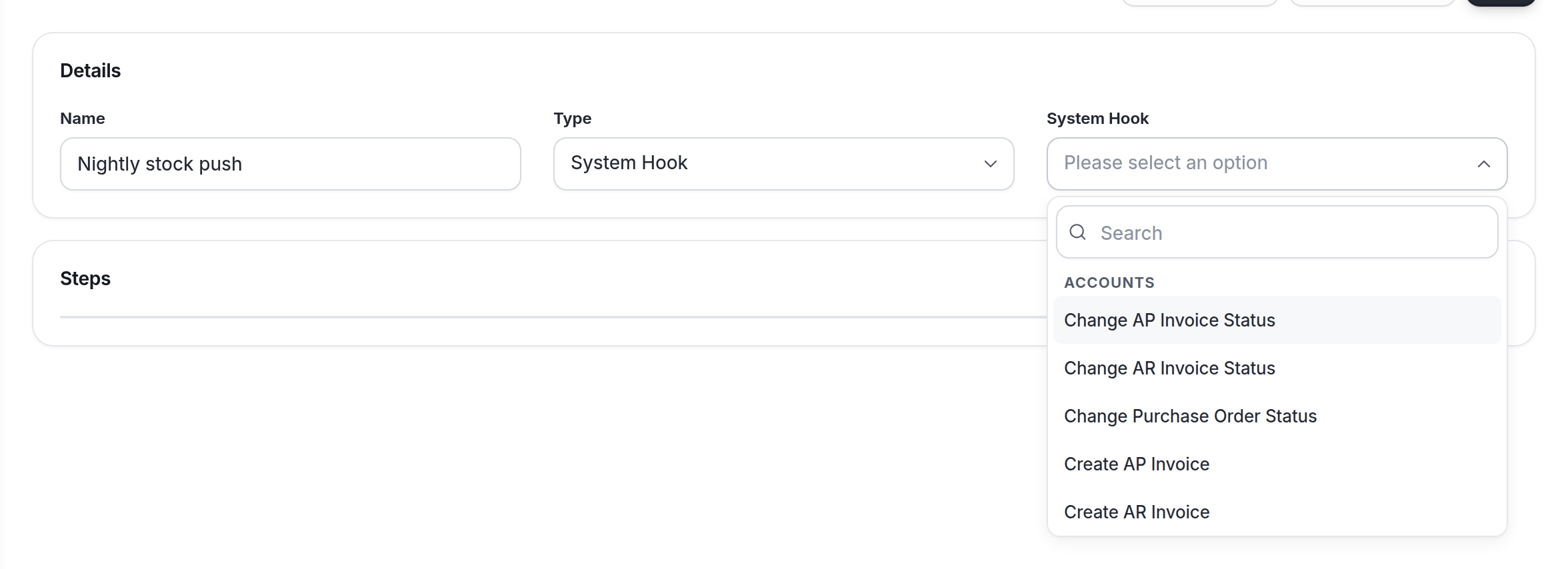
Task: Collapse the System Hook select box
Action: coord(1277,164)
